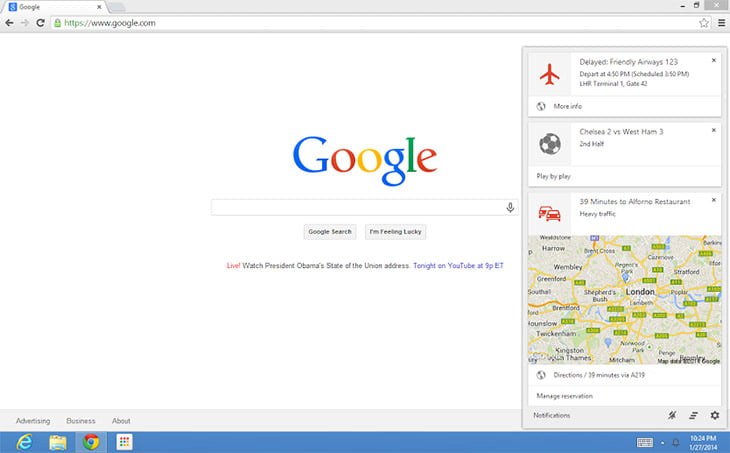Click the address bar URL

click(x=110, y=23)
